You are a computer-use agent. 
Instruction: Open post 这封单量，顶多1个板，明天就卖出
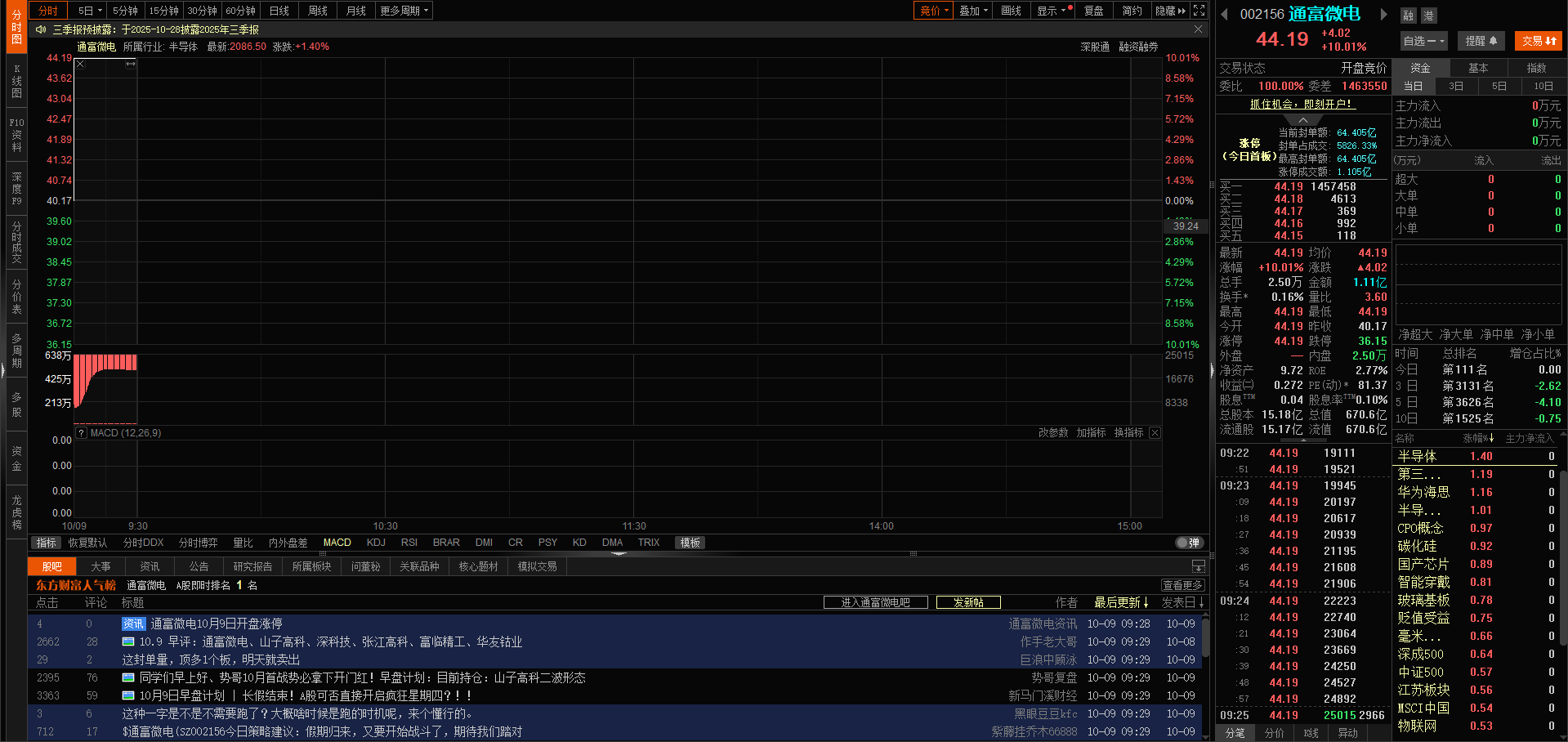(x=211, y=659)
